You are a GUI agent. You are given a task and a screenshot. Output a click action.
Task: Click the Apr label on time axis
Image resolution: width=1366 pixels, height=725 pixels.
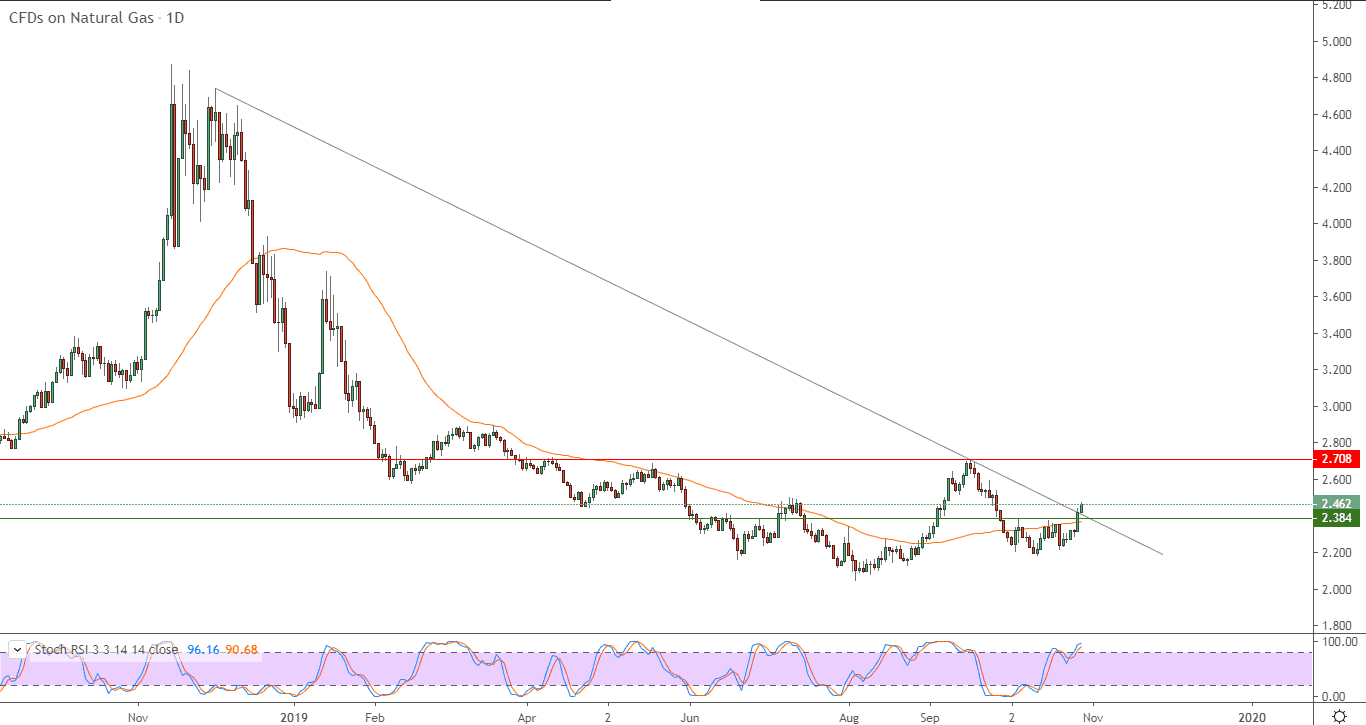527,717
